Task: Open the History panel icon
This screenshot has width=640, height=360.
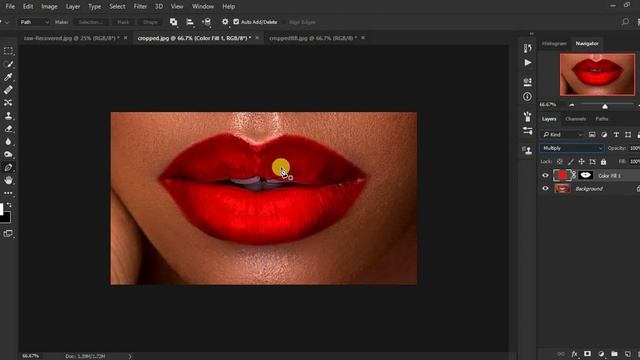Action: 527,48
